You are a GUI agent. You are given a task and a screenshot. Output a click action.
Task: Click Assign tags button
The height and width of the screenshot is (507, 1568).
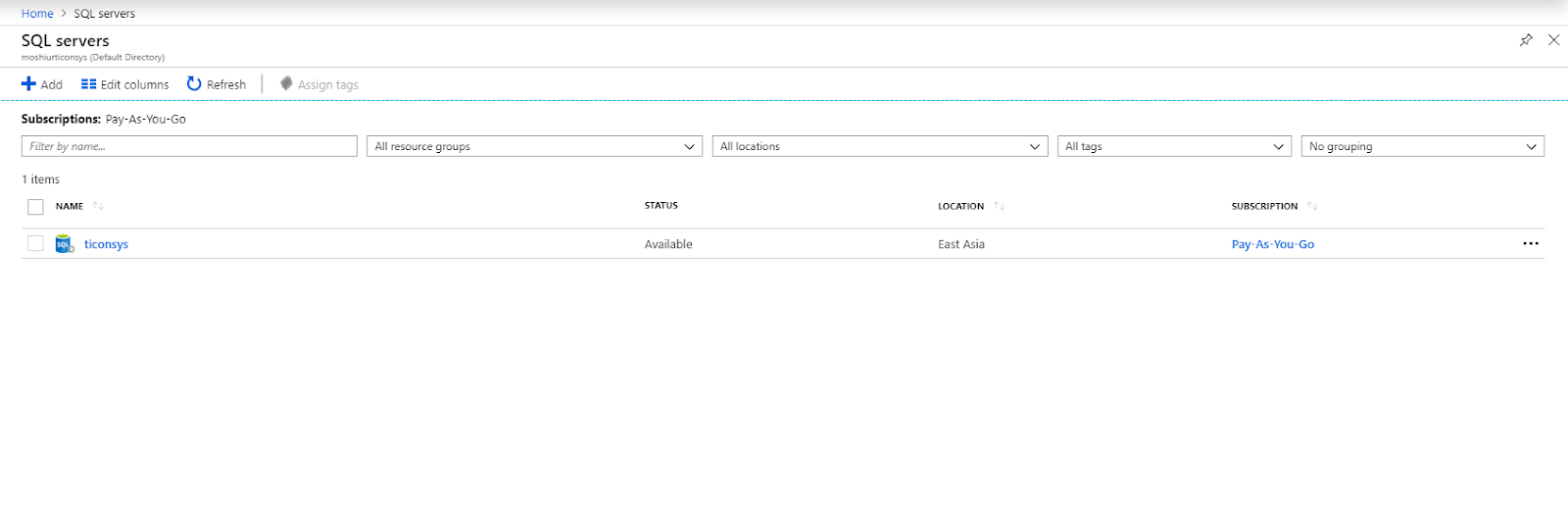(x=319, y=84)
